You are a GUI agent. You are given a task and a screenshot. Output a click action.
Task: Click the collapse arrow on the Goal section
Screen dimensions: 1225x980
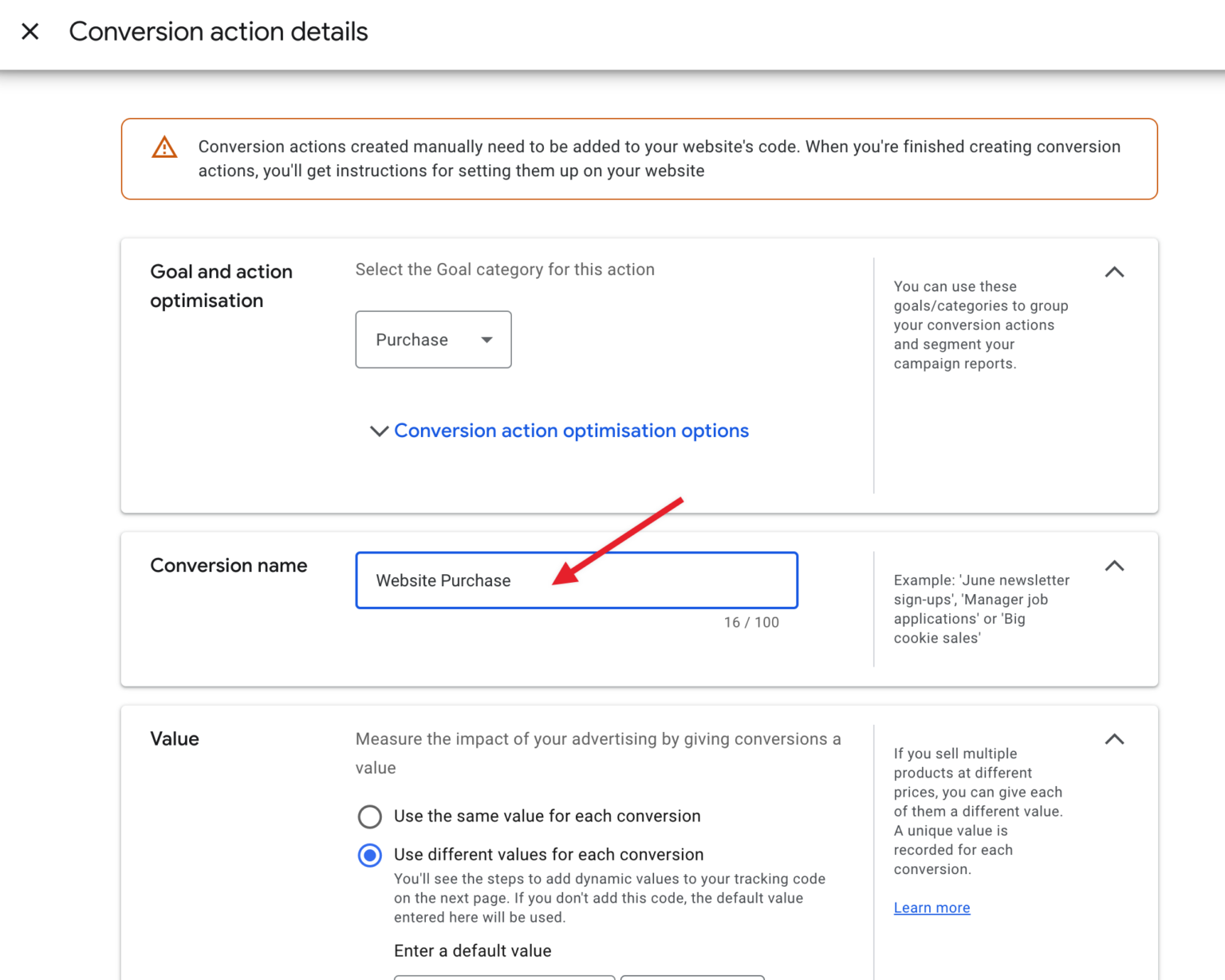pos(1114,272)
